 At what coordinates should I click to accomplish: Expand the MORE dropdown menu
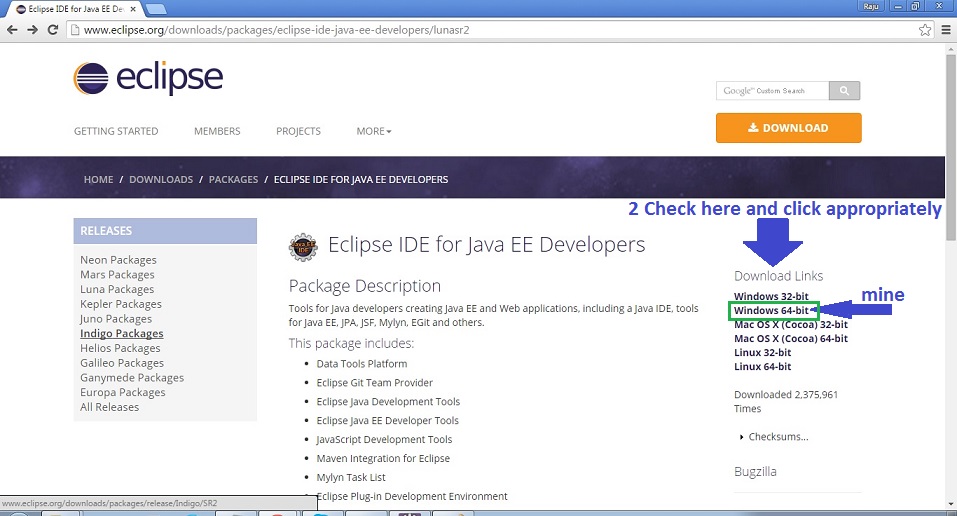(x=374, y=131)
